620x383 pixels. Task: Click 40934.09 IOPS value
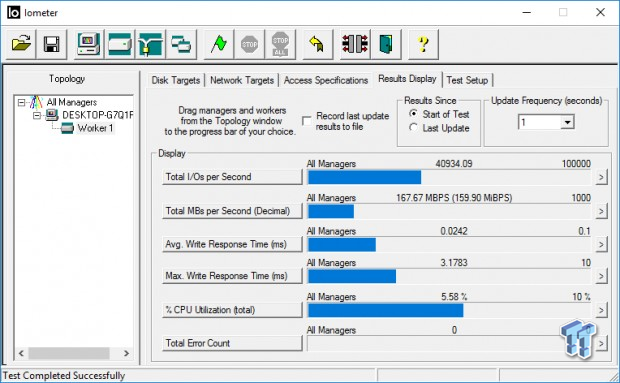pyautogui.click(x=454, y=164)
